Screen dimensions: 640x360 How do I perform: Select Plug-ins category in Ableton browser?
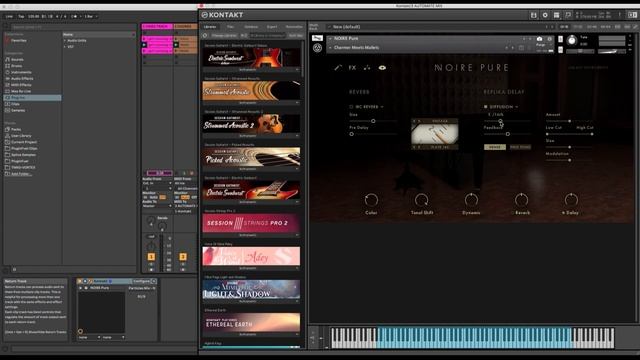coord(33,98)
